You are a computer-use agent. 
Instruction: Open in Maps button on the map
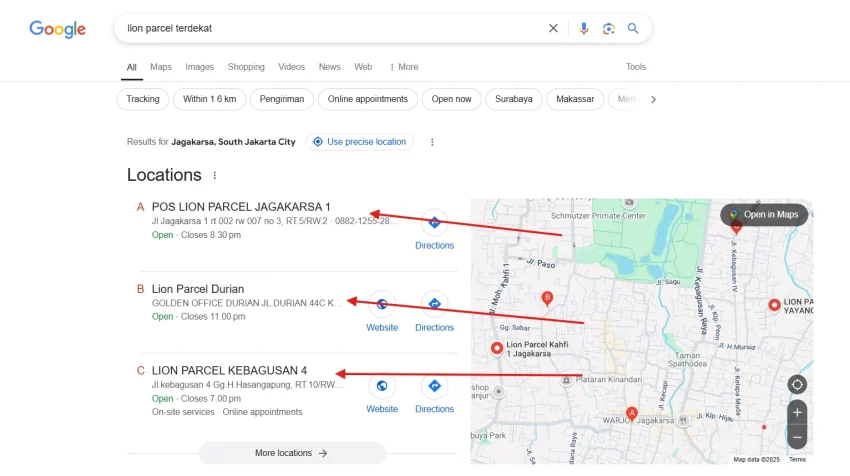tap(764, 215)
